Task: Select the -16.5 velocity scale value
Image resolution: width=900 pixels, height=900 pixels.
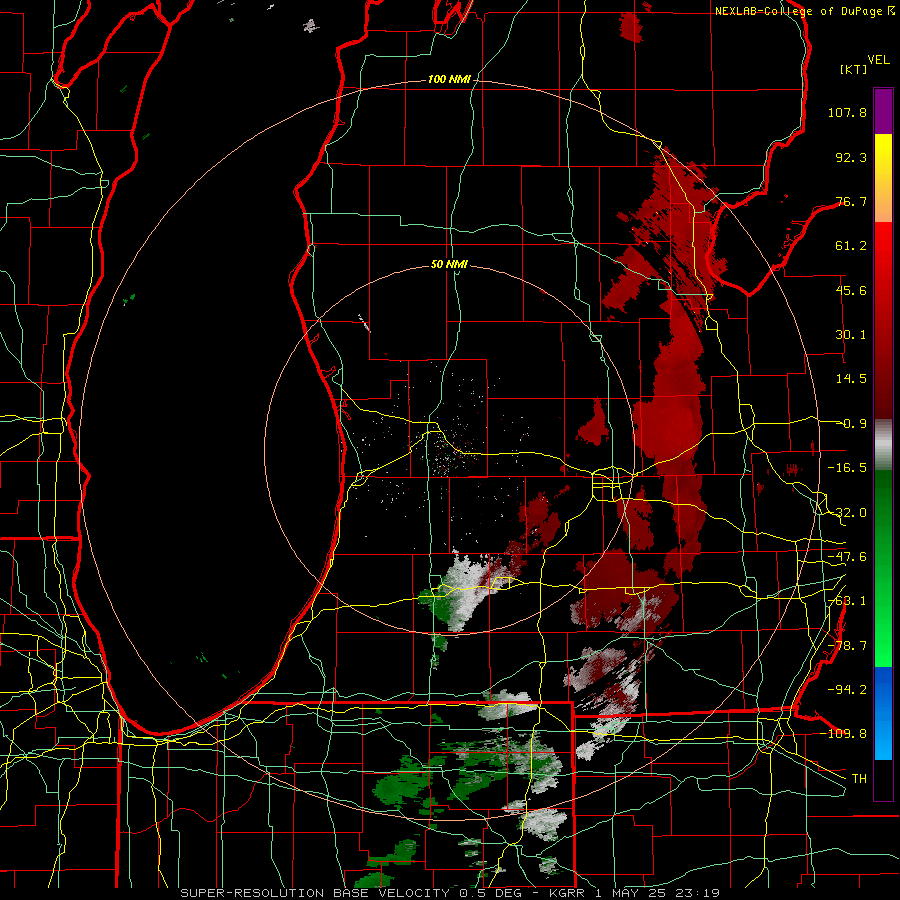Action: (x=847, y=468)
